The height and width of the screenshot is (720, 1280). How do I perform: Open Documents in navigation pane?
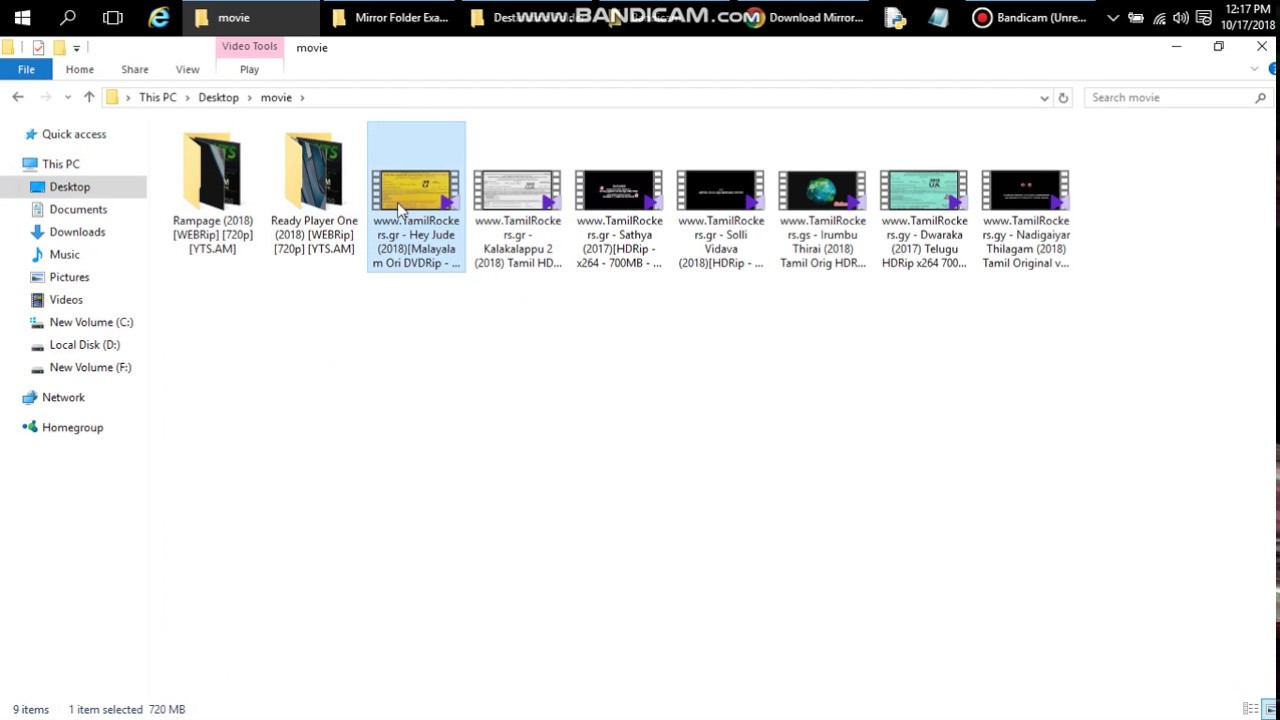point(78,209)
